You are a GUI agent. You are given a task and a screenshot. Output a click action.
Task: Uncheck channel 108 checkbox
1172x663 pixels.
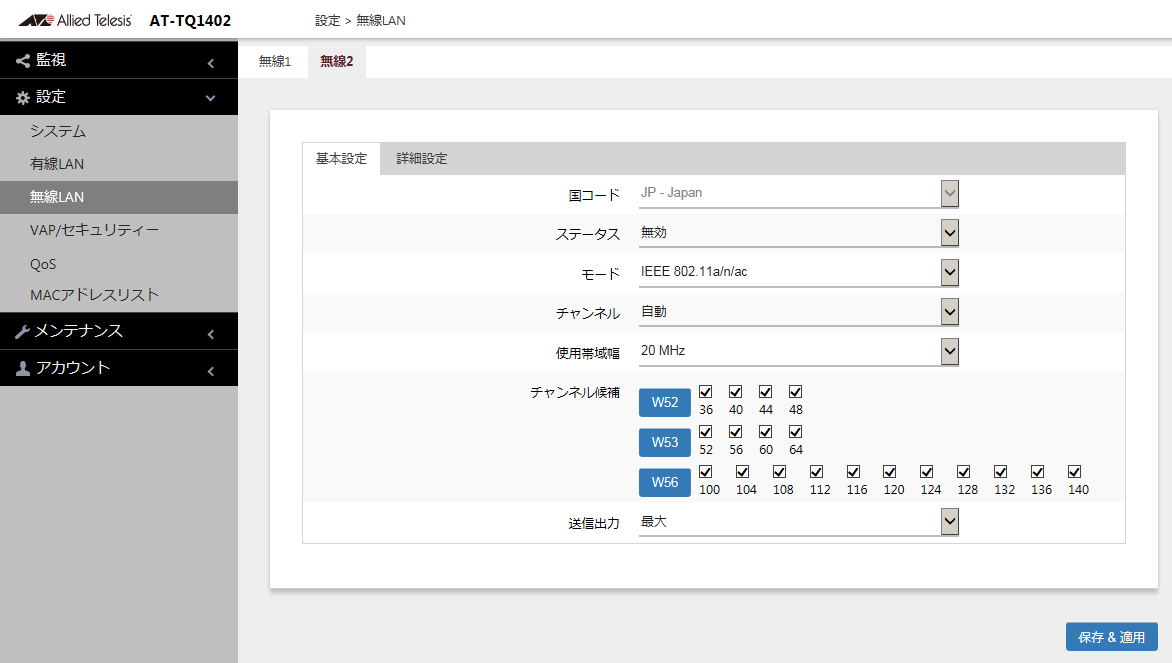[x=780, y=472]
